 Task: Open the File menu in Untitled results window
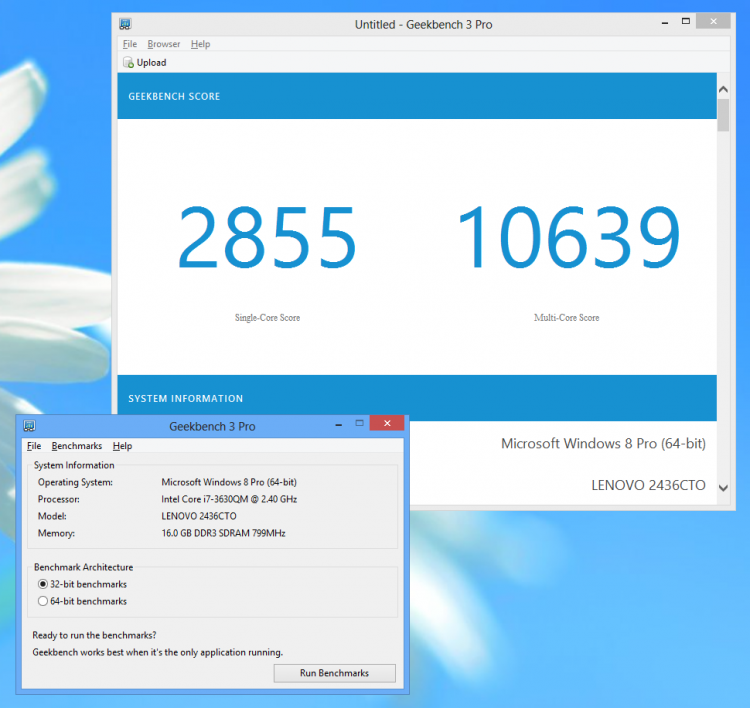click(x=130, y=44)
